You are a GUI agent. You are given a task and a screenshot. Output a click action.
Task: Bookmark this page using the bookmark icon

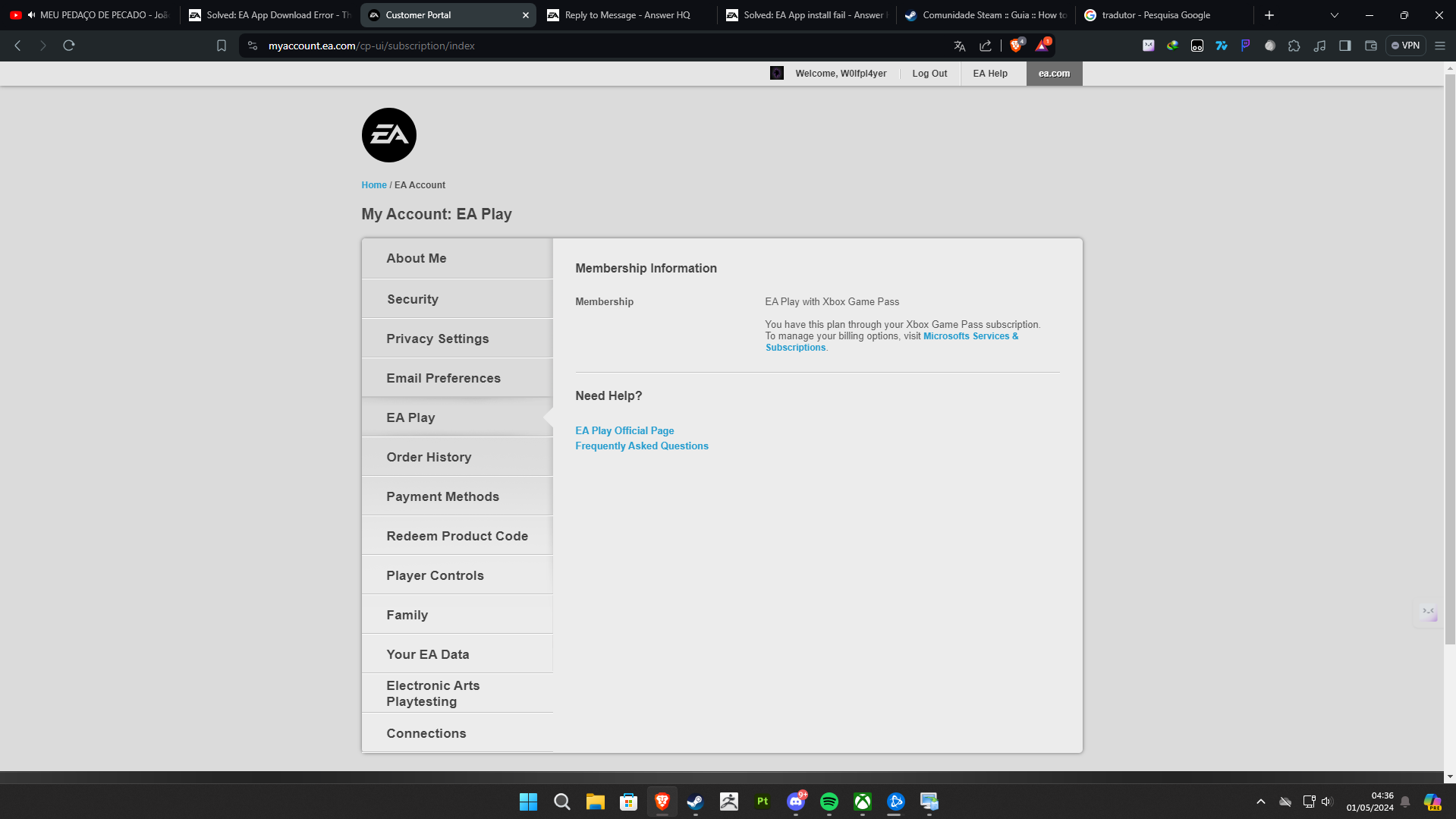coord(222,46)
